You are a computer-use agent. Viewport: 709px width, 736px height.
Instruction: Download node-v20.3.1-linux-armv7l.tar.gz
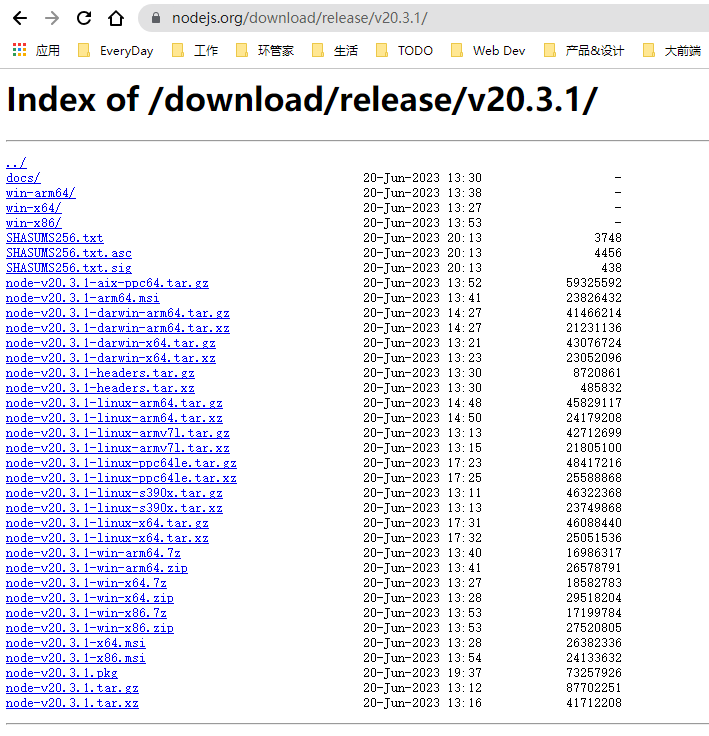point(117,433)
